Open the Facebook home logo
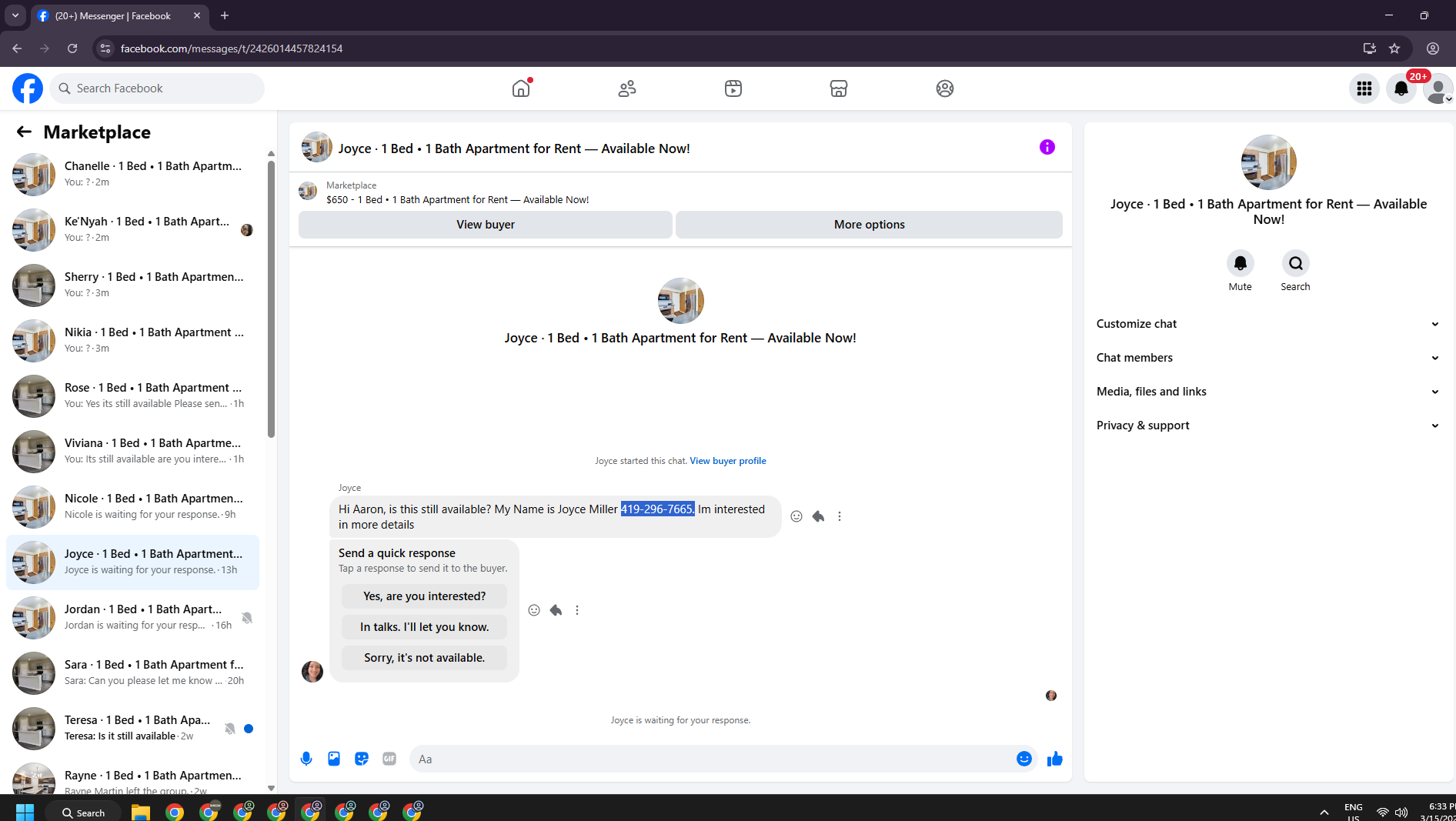Image resolution: width=1456 pixels, height=821 pixels. tap(28, 88)
